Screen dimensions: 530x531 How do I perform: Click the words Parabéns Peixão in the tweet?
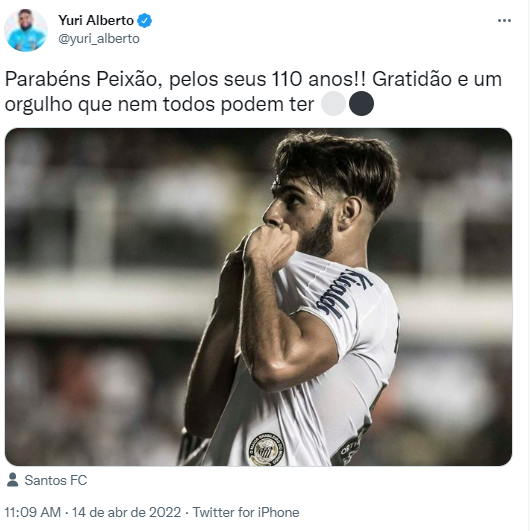click(81, 79)
